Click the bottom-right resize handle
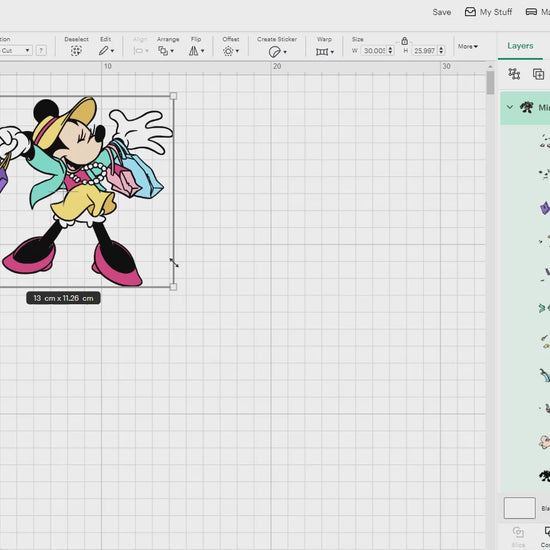Image resolution: width=550 pixels, height=550 pixels. coord(173,287)
